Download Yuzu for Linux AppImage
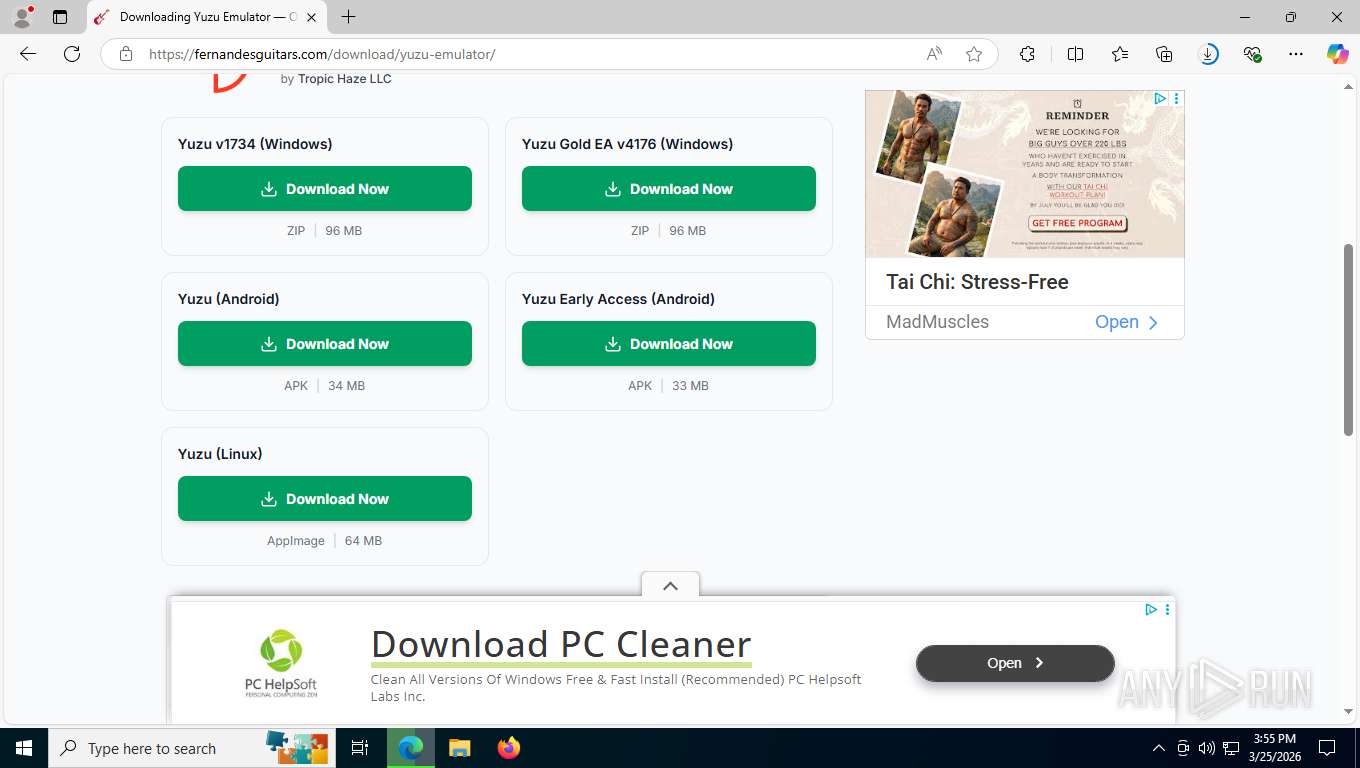The height and width of the screenshot is (768, 1360). click(325, 499)
